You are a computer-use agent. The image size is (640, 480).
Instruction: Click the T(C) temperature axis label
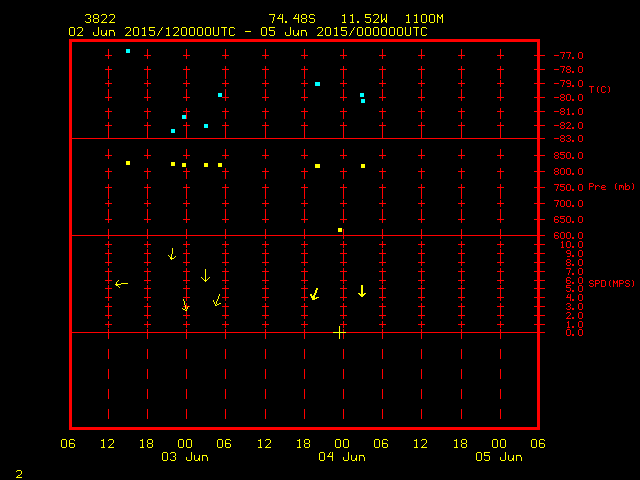click(600, 90)
